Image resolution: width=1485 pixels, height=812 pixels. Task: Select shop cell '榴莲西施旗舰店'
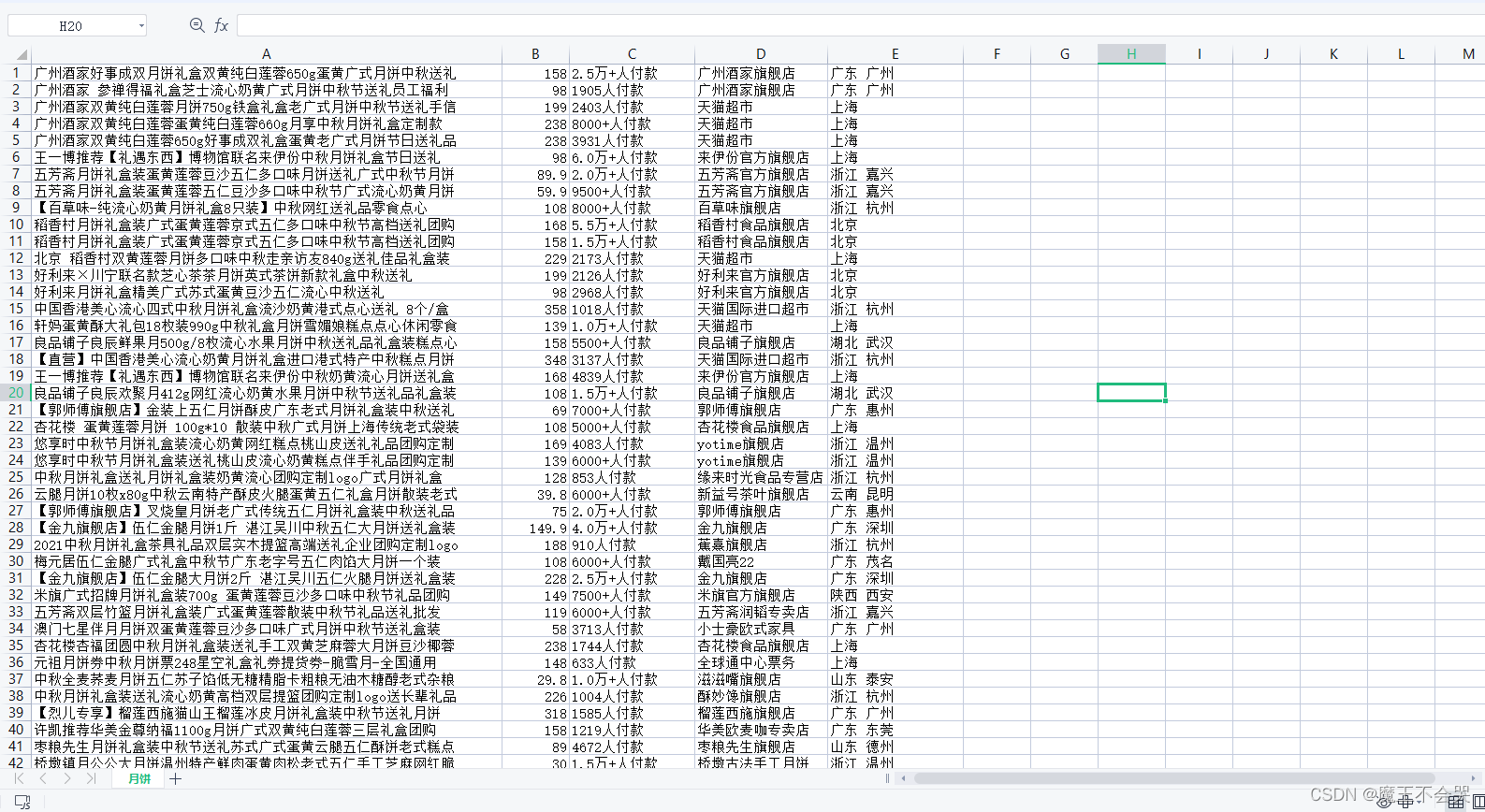[761, 713]
